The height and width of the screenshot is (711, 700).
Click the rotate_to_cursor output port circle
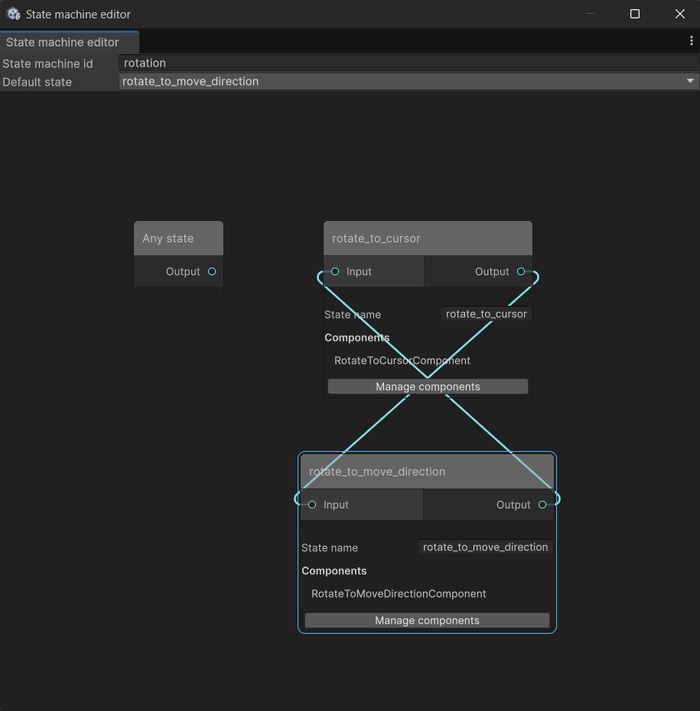520,272
